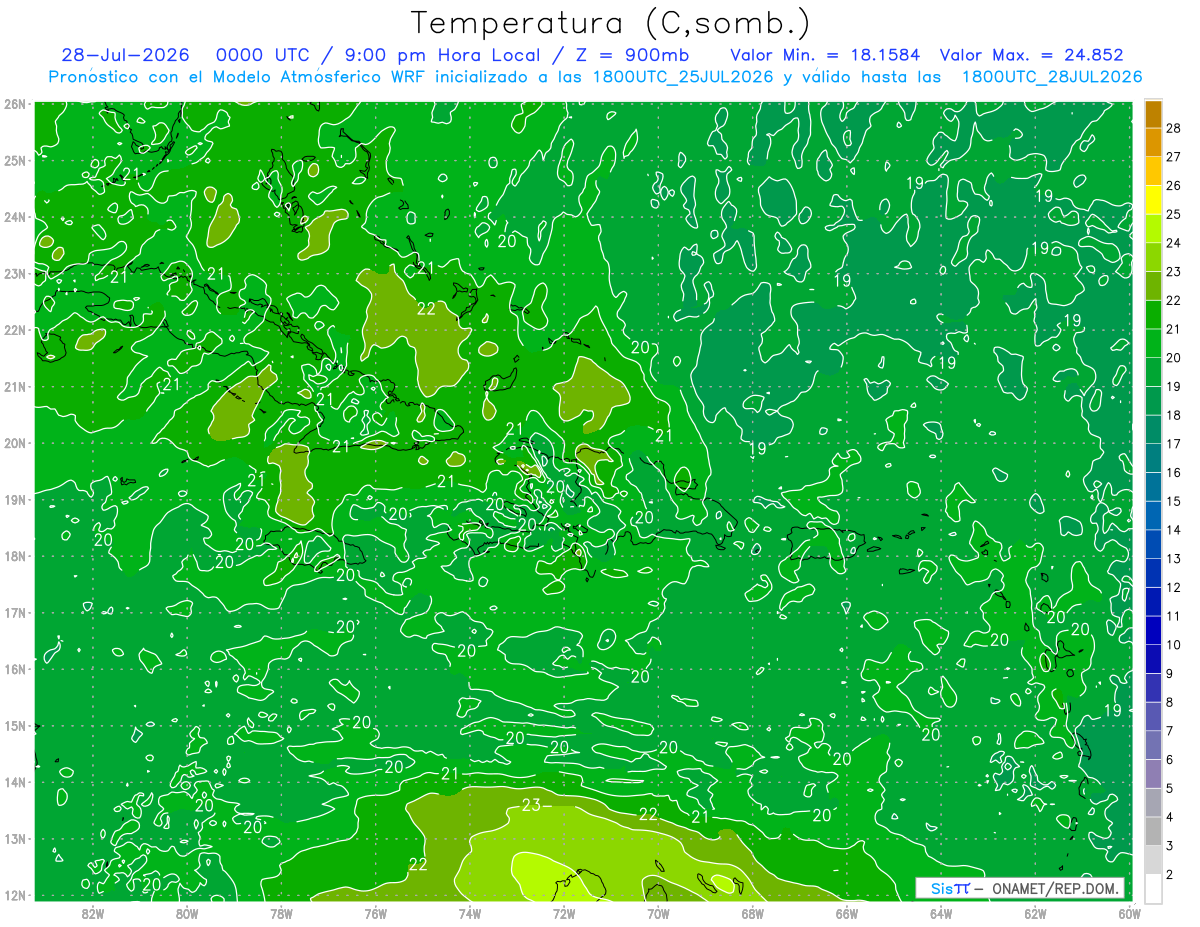The image size is (1200, 927).
Task: Click the "Sisπ – ONAMET/REP.DOM." logo box
Action: click(1021, 888)
